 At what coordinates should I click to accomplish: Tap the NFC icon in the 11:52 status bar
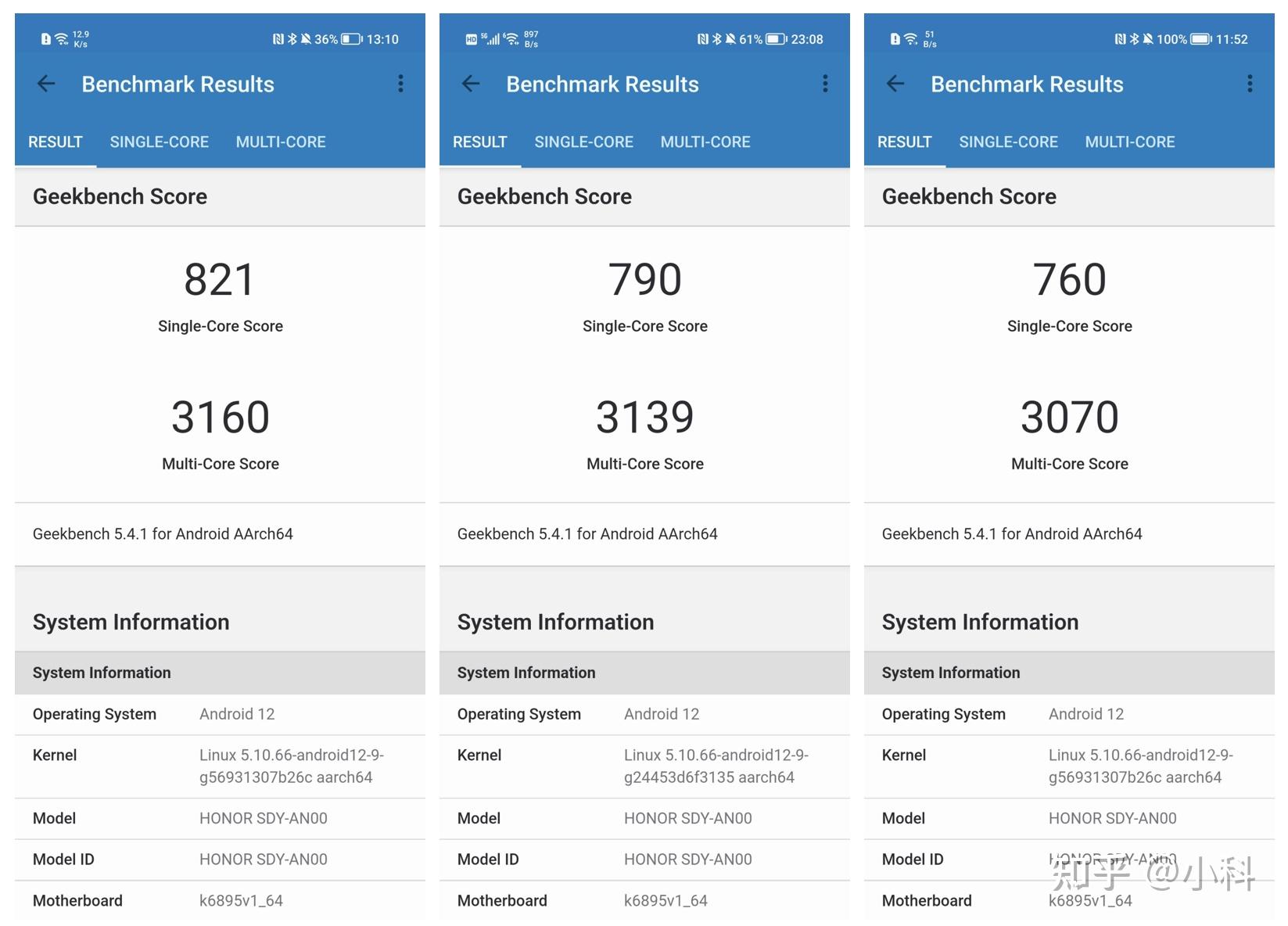tap(1120, 39)
